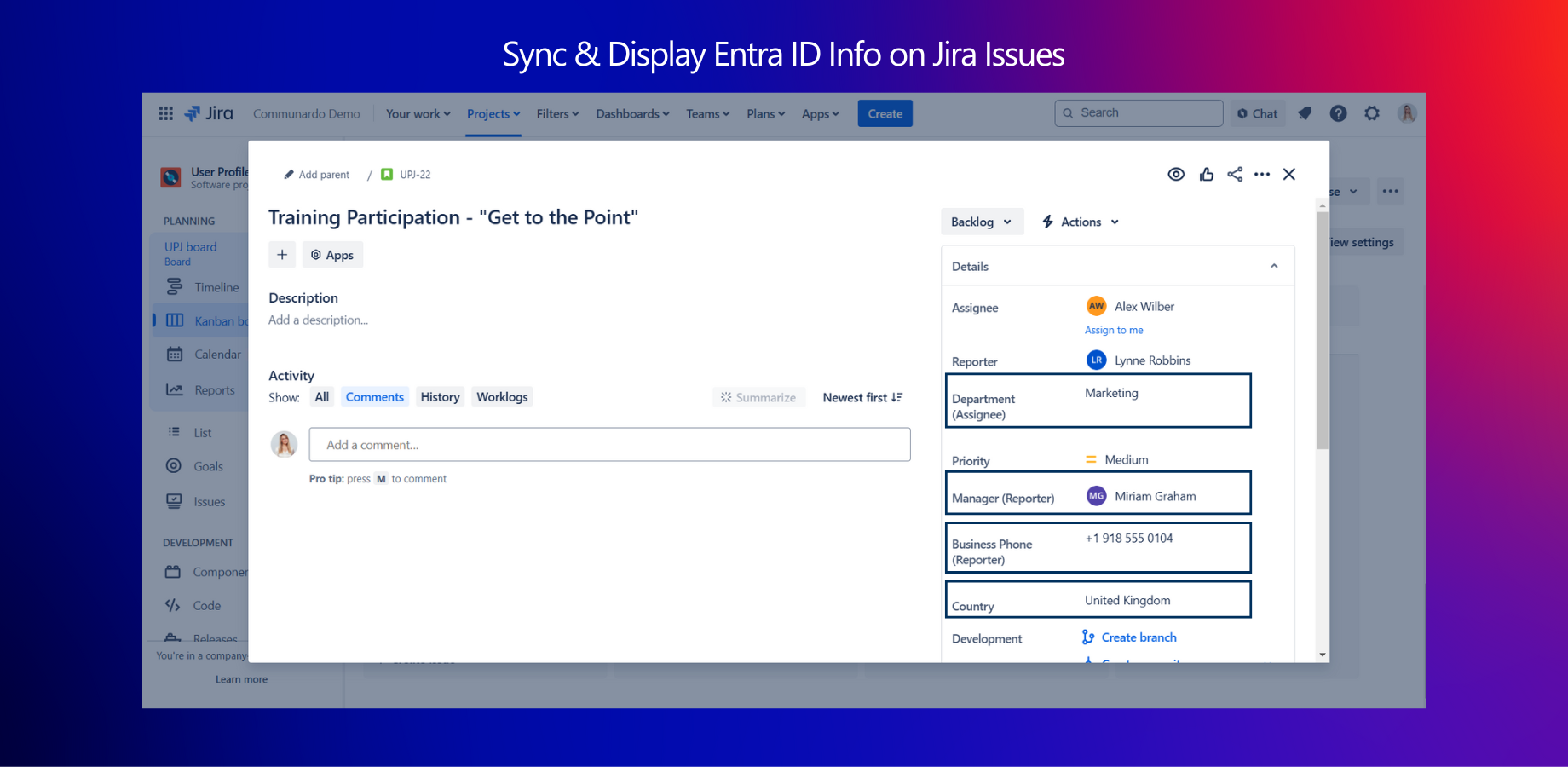
Task: Click the Add a comment field
Action: (x=609, y=445)
